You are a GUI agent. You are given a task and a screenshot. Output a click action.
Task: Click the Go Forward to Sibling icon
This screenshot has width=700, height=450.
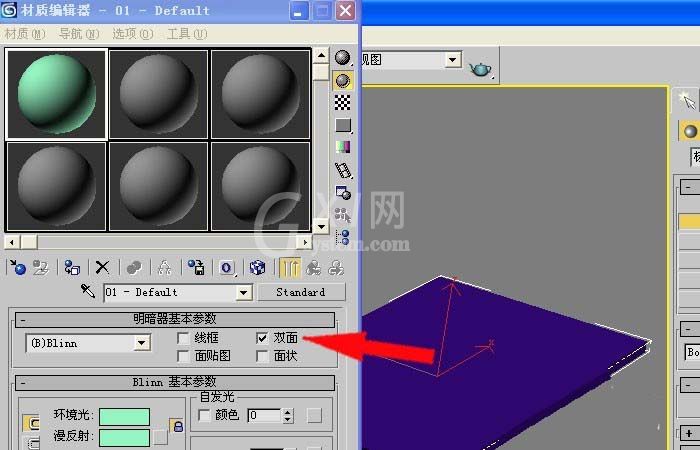(x=336, y=267)
